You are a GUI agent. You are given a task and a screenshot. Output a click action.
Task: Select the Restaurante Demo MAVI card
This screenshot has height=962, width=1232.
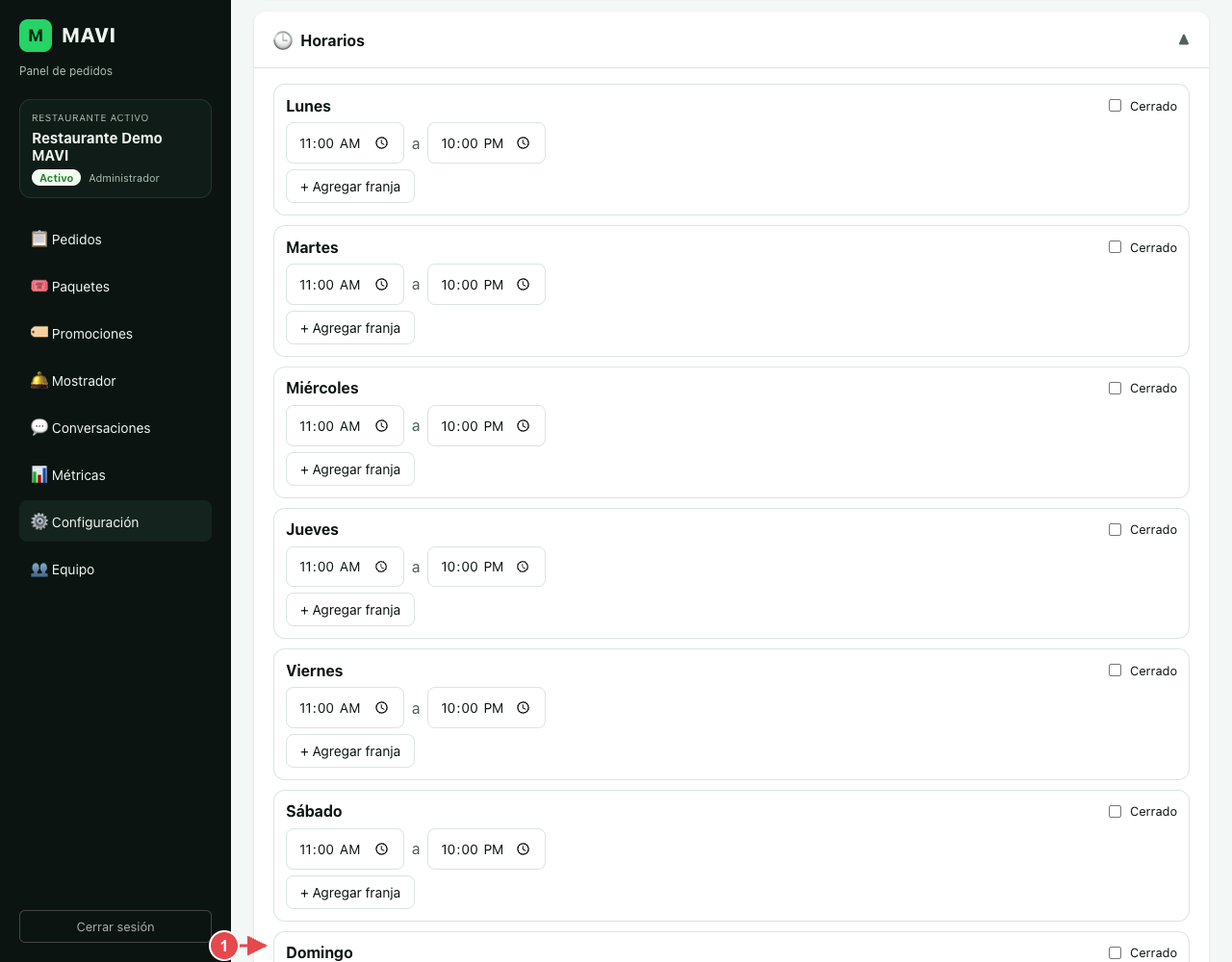[x=115, y=149]
